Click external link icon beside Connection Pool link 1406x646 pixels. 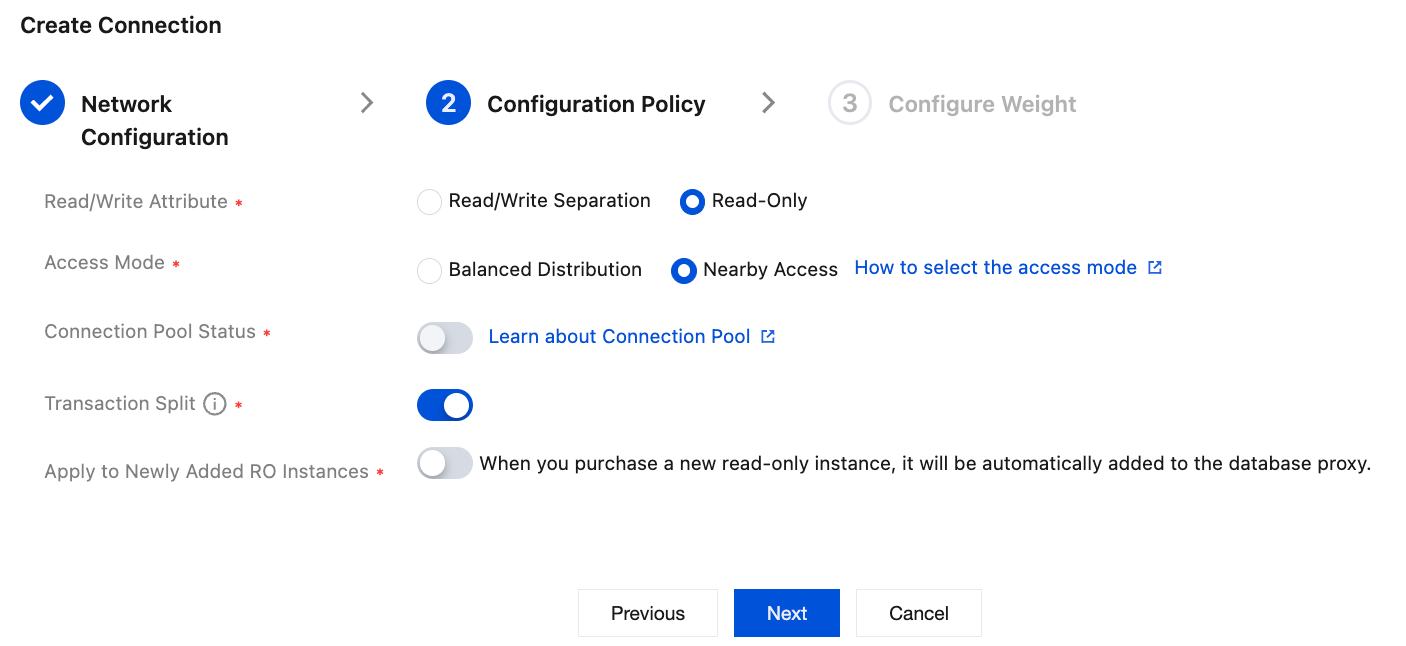tap(768, 337)
